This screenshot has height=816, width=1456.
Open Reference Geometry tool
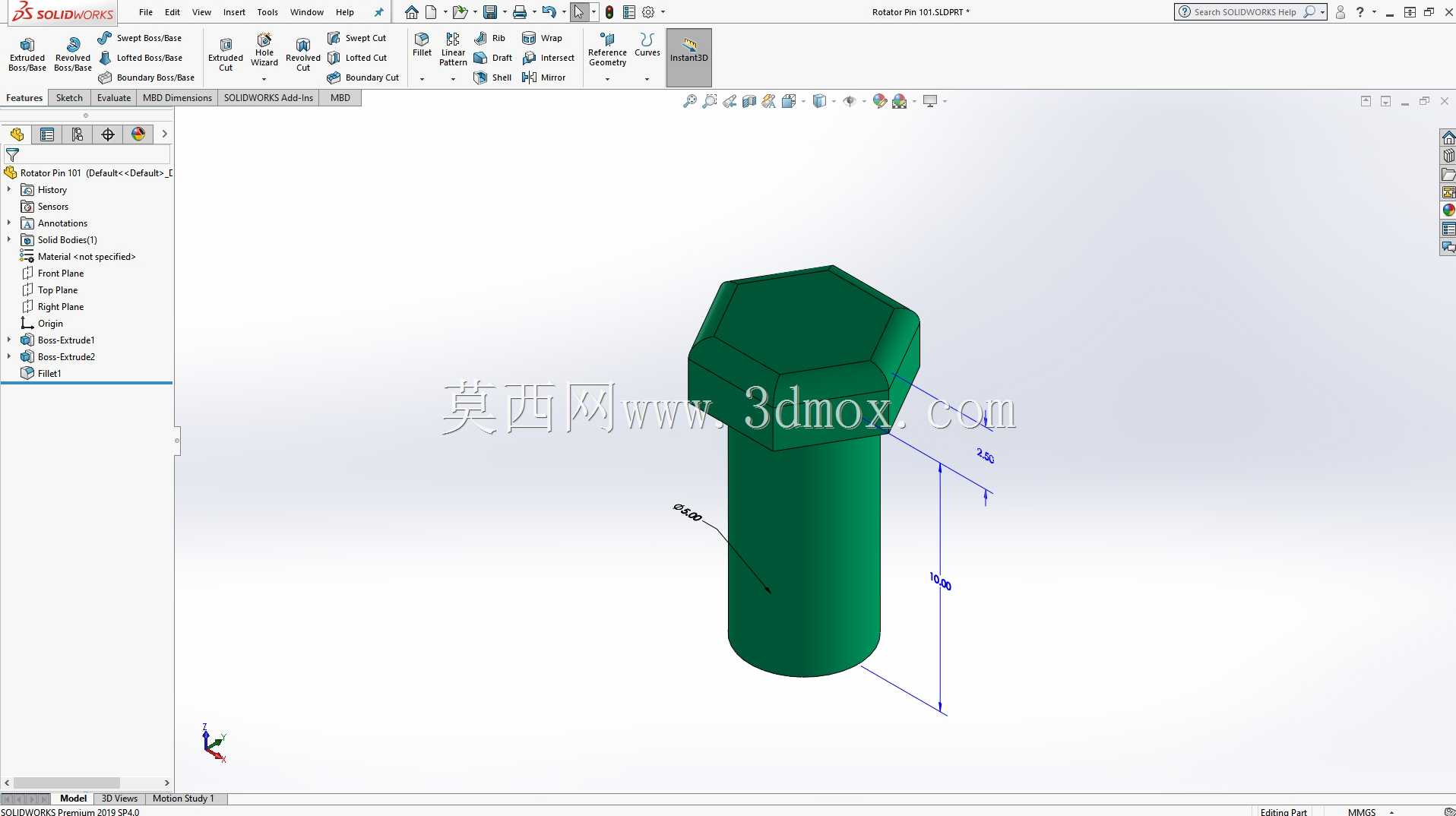607,50
